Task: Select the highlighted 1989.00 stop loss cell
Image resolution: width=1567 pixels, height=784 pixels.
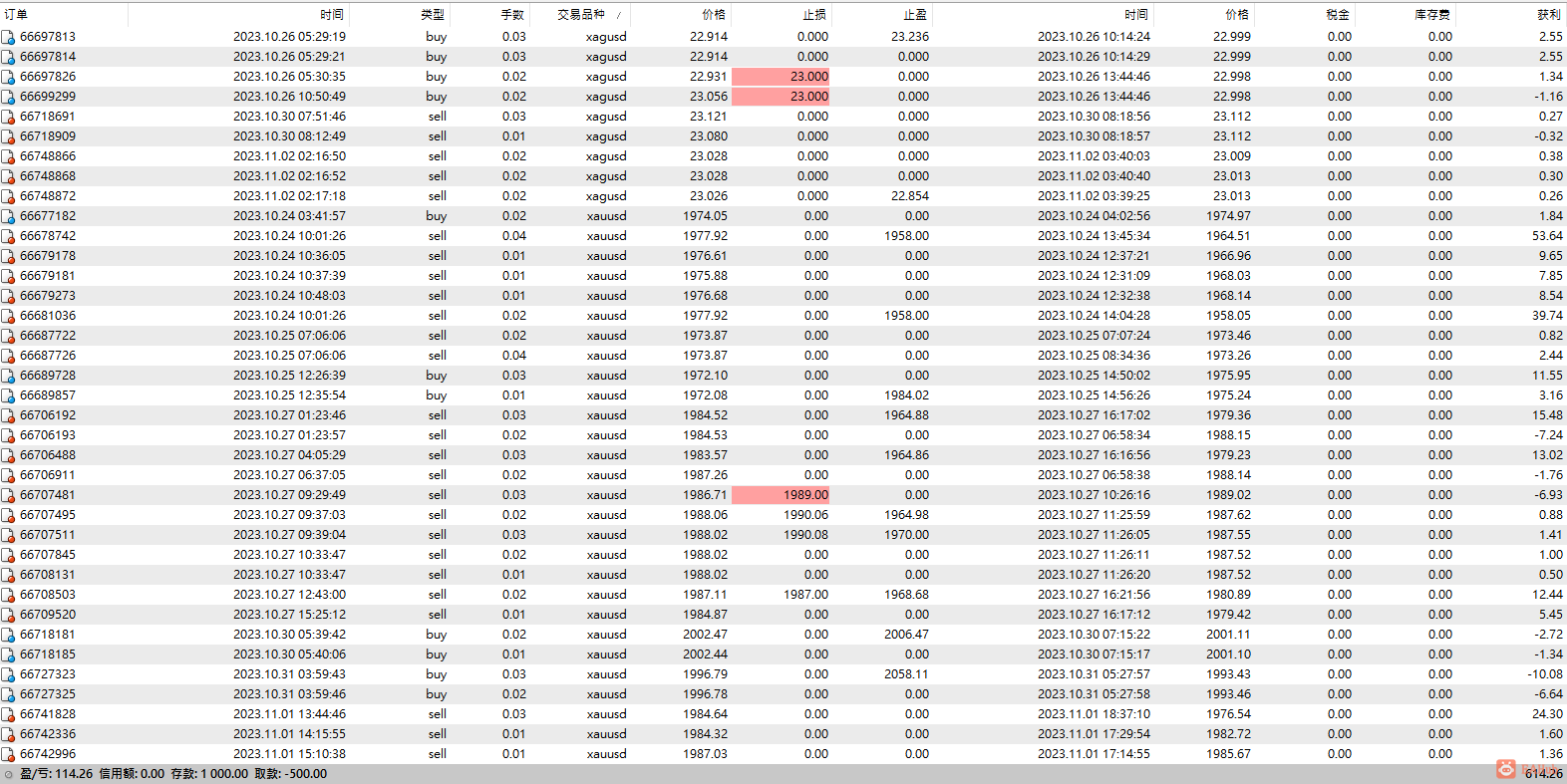Action: click(x=781, y=495)
